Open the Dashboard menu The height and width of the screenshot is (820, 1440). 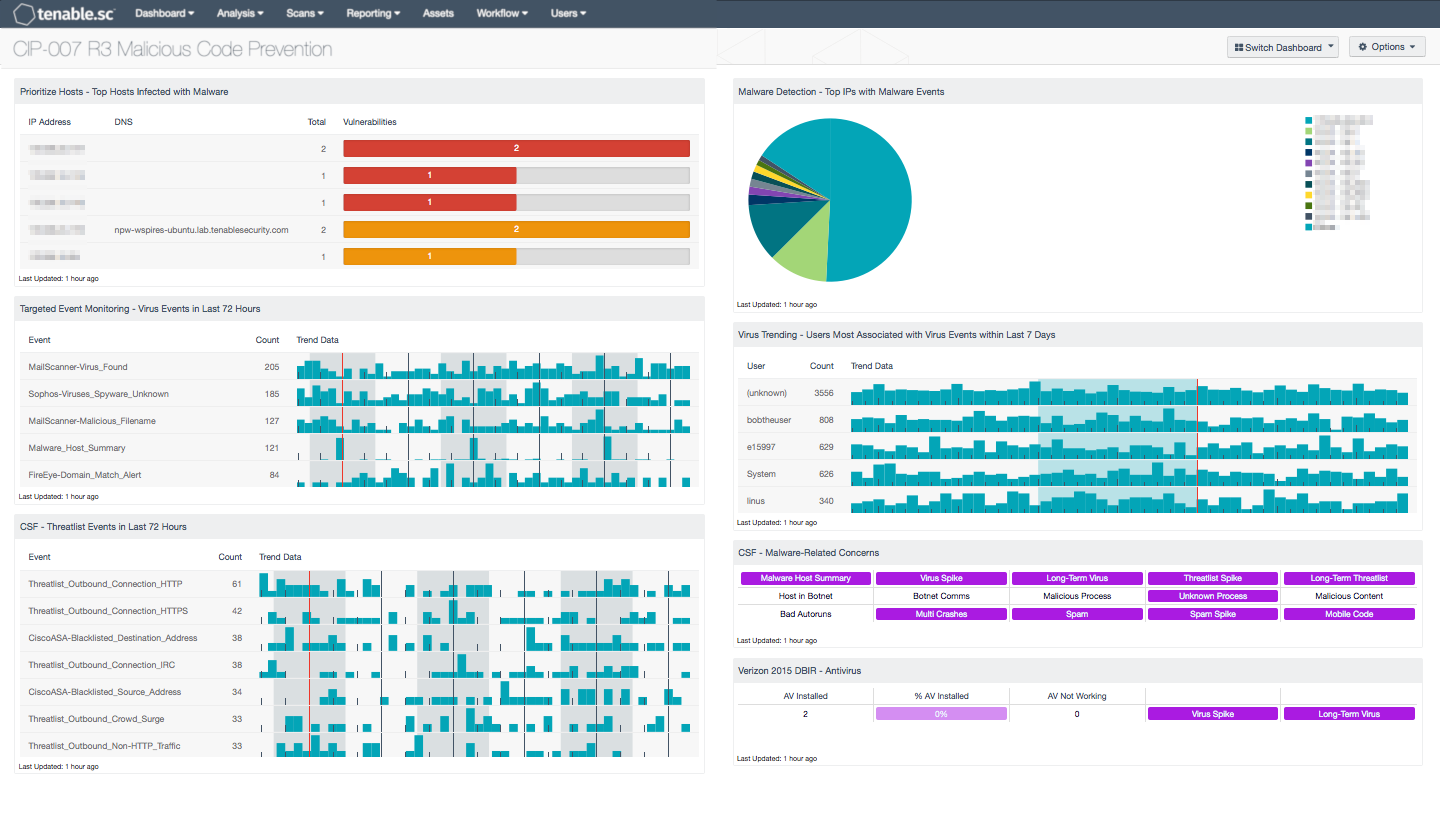pos(164,14)
